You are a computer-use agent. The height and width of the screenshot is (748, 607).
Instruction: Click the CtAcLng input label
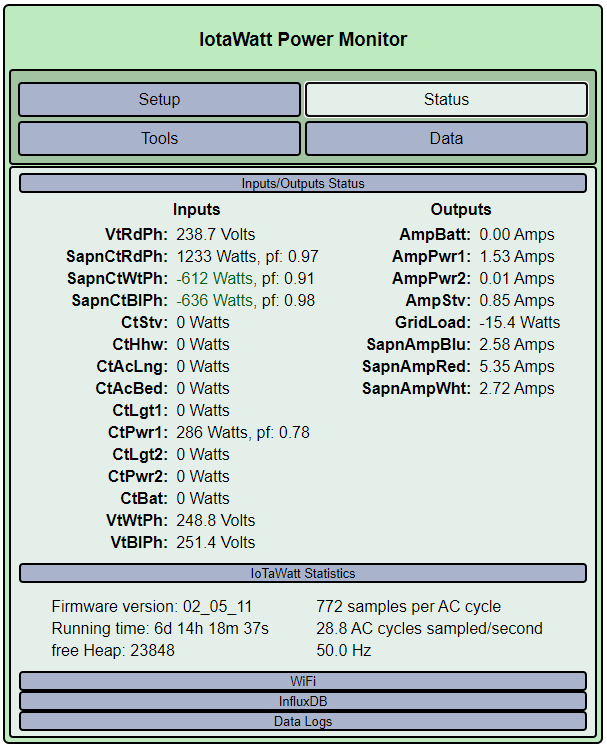tap(132, 366)
